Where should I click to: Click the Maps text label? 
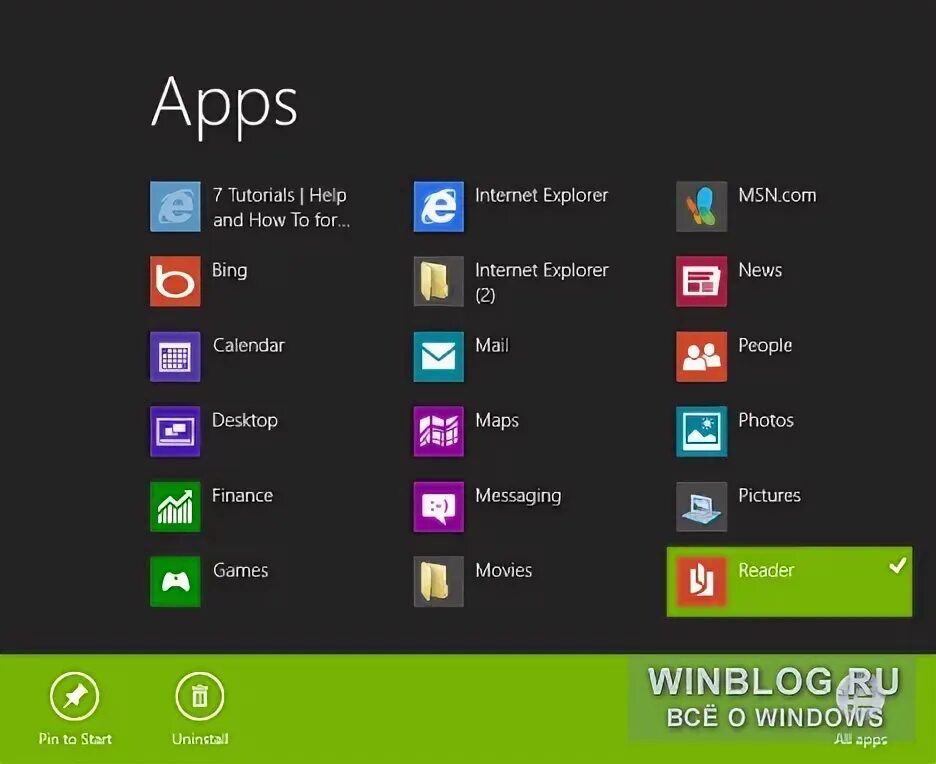[x=497, y=421]
